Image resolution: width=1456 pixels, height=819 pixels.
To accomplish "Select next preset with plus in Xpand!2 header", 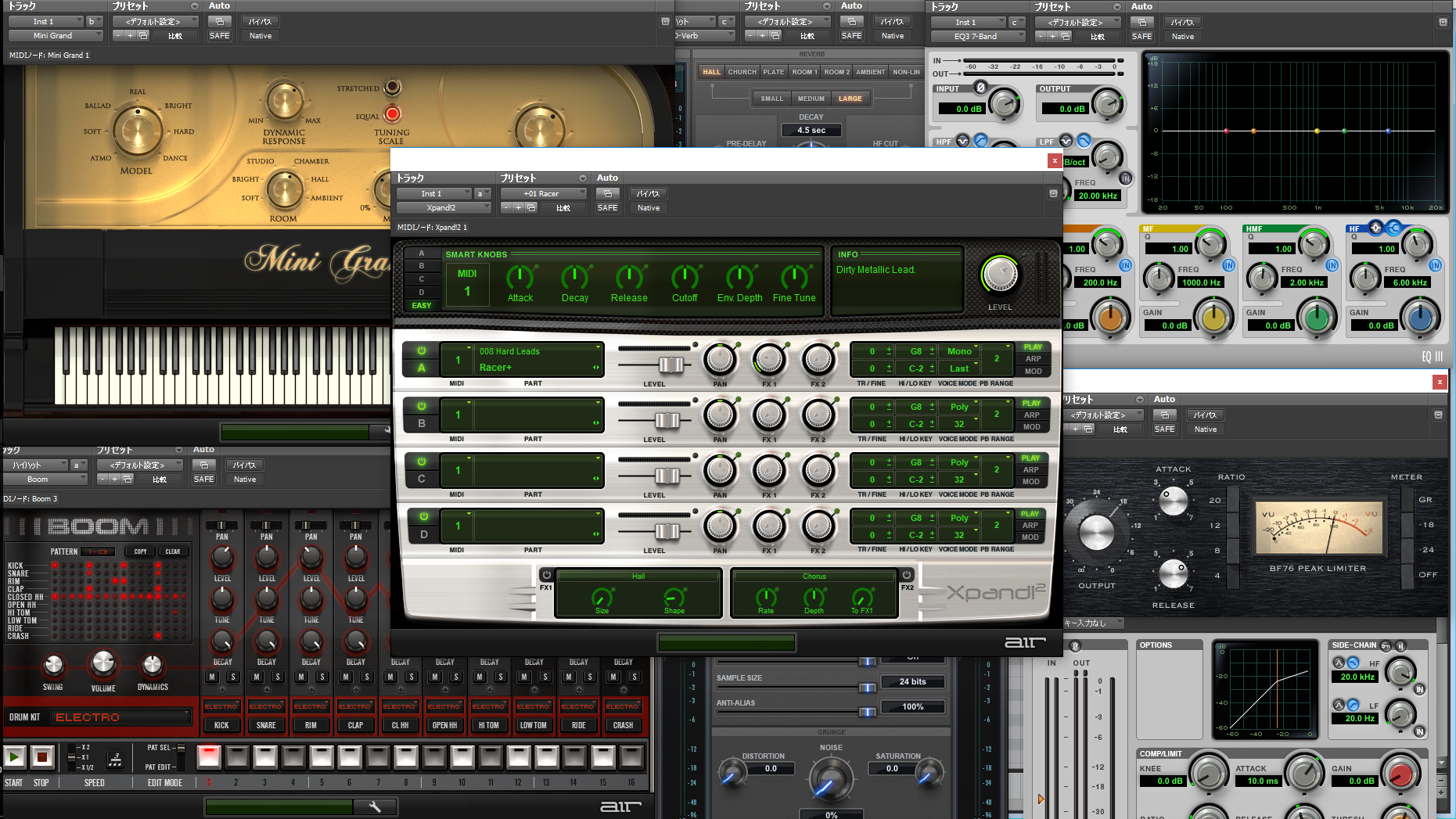I will (x=518, y=207).
